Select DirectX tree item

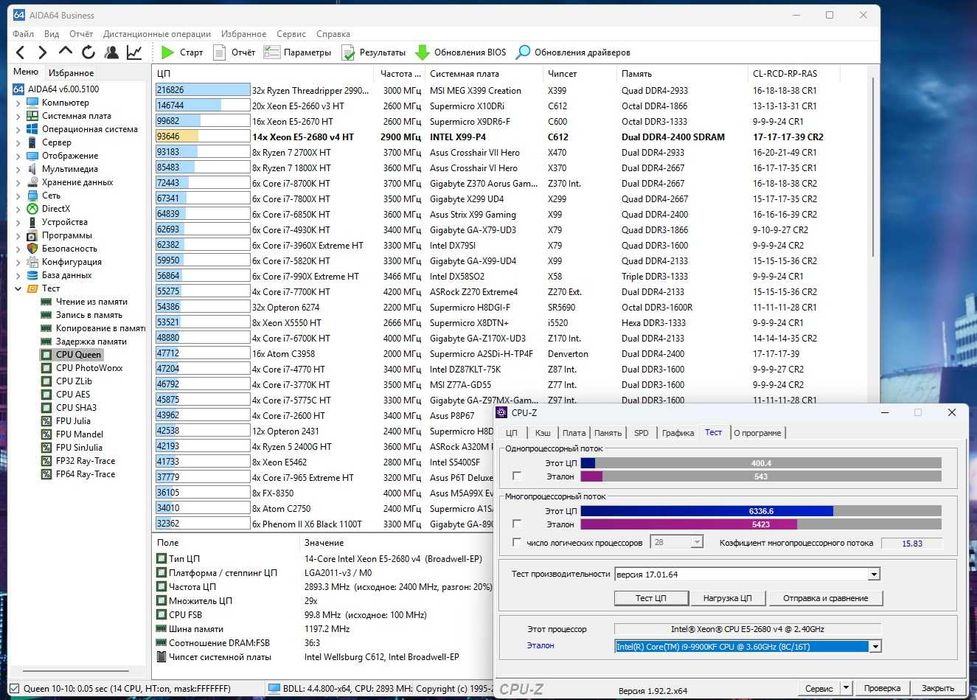click(x=55, y=208)
